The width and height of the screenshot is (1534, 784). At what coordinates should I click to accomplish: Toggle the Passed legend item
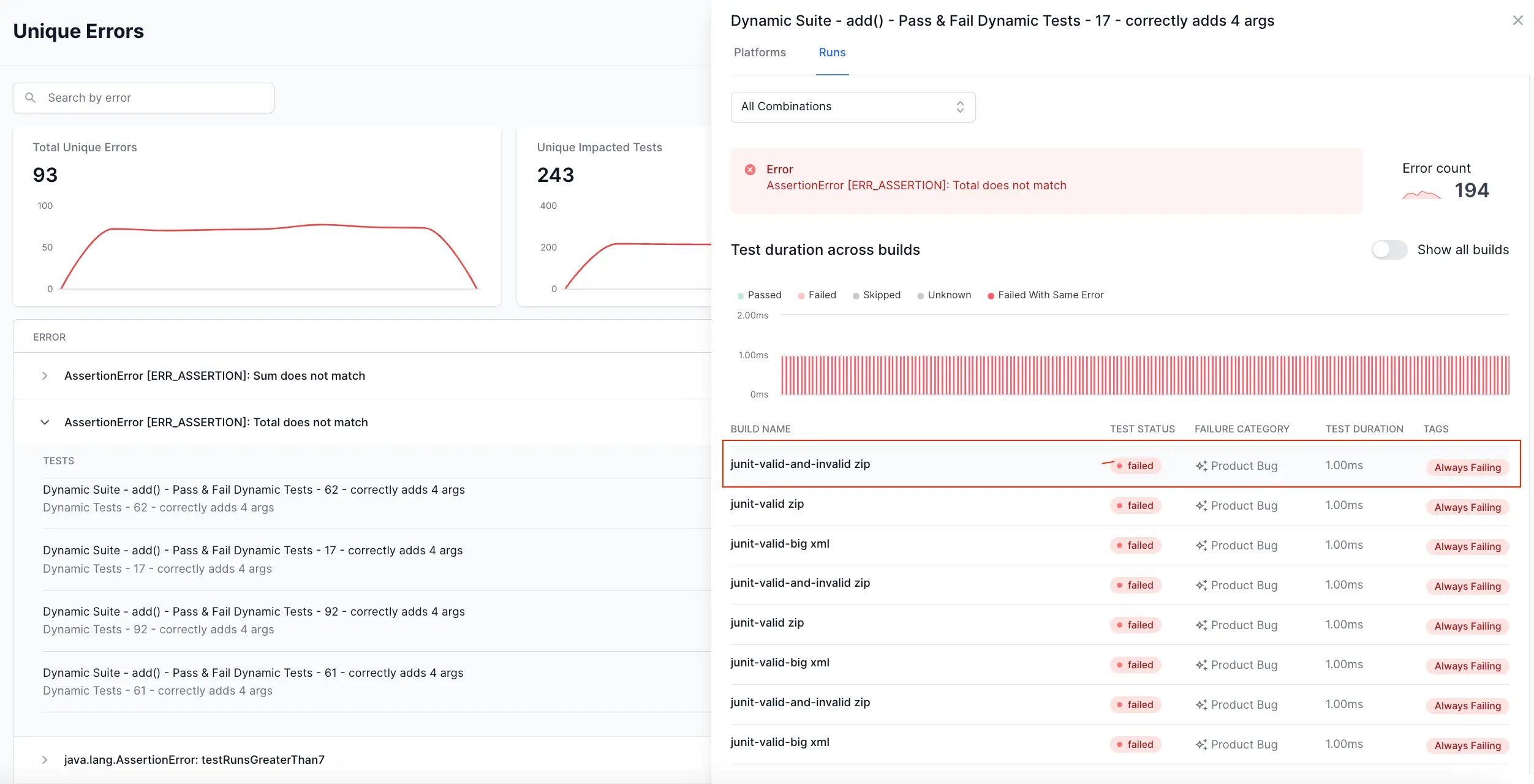[x=760, y=295]
